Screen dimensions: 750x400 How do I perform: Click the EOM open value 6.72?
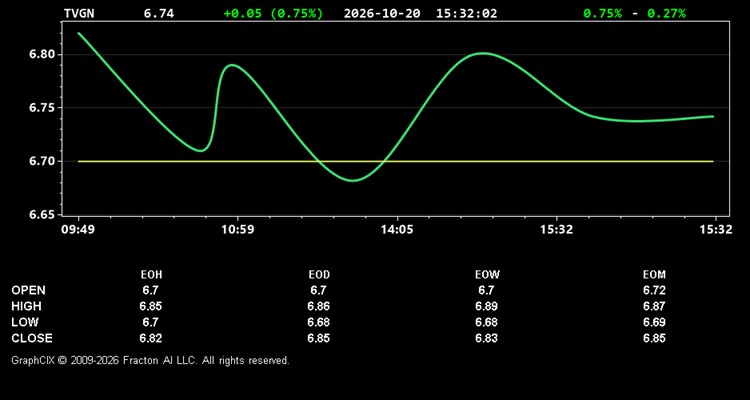coord(654,290)
